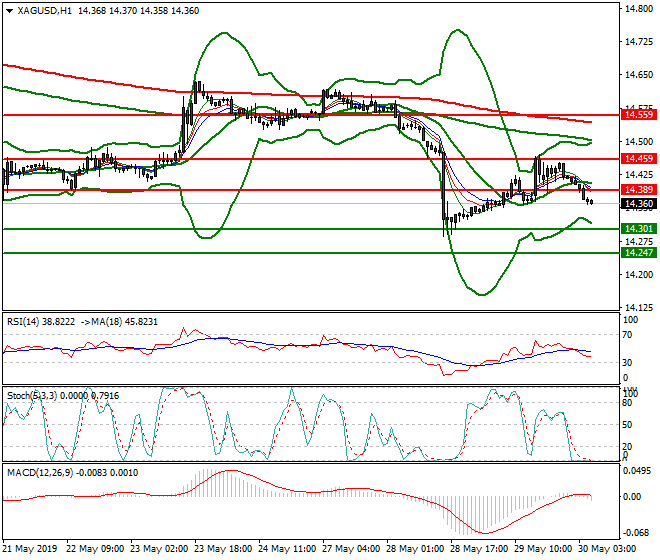
Task: Click the Stochastic 50 level axis label
Action: pyautogui.click(x=627, y=425)
